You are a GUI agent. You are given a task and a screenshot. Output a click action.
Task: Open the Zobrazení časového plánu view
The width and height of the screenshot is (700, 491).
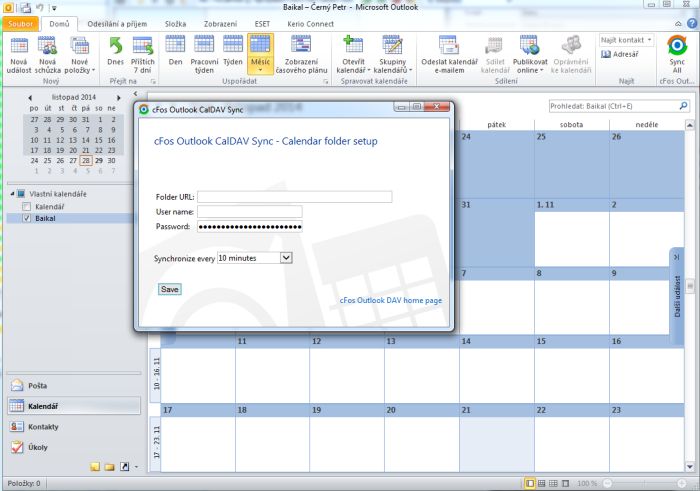pos(301,55)
